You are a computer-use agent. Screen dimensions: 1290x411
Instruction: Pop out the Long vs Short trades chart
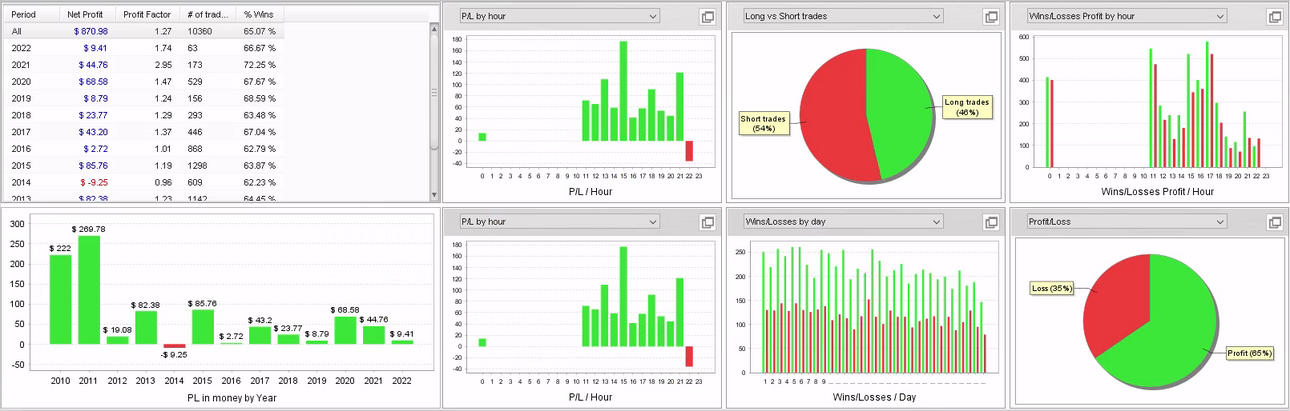pos(991,17)
